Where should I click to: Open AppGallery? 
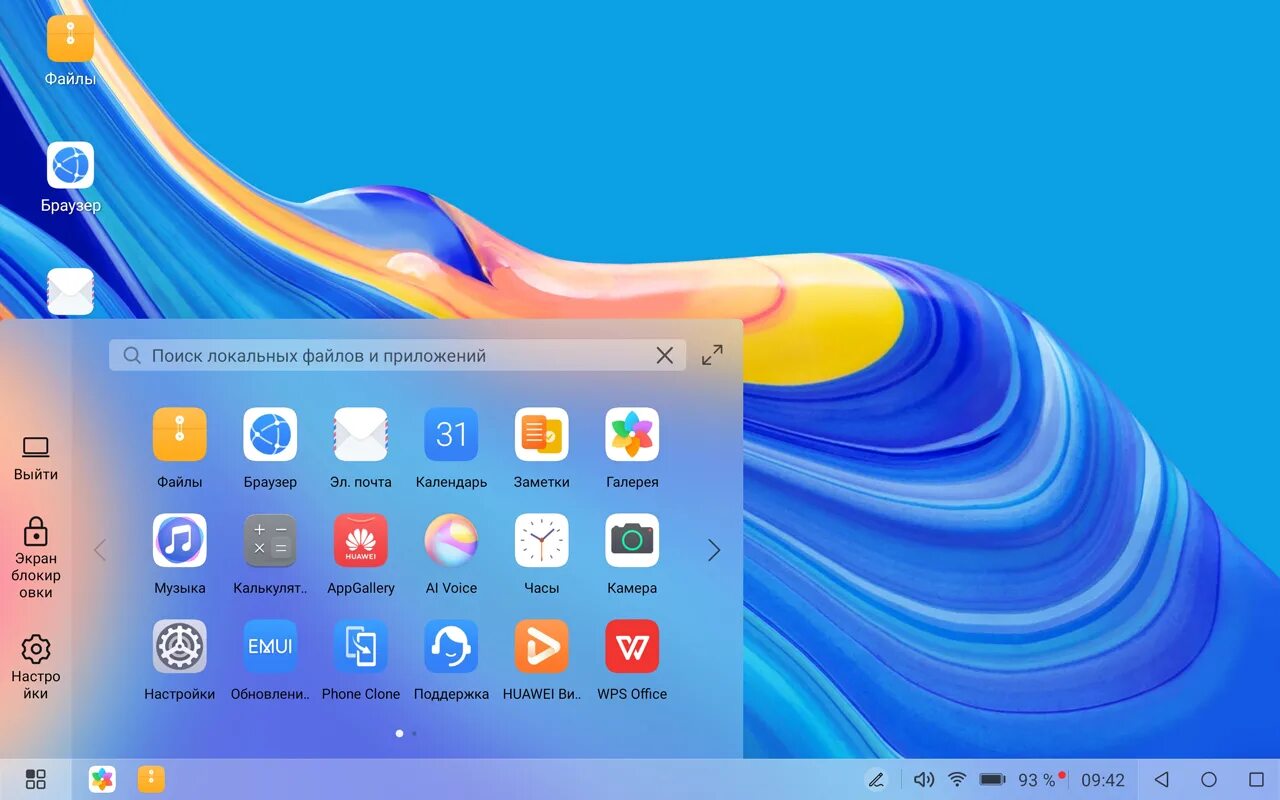(360, 540)
